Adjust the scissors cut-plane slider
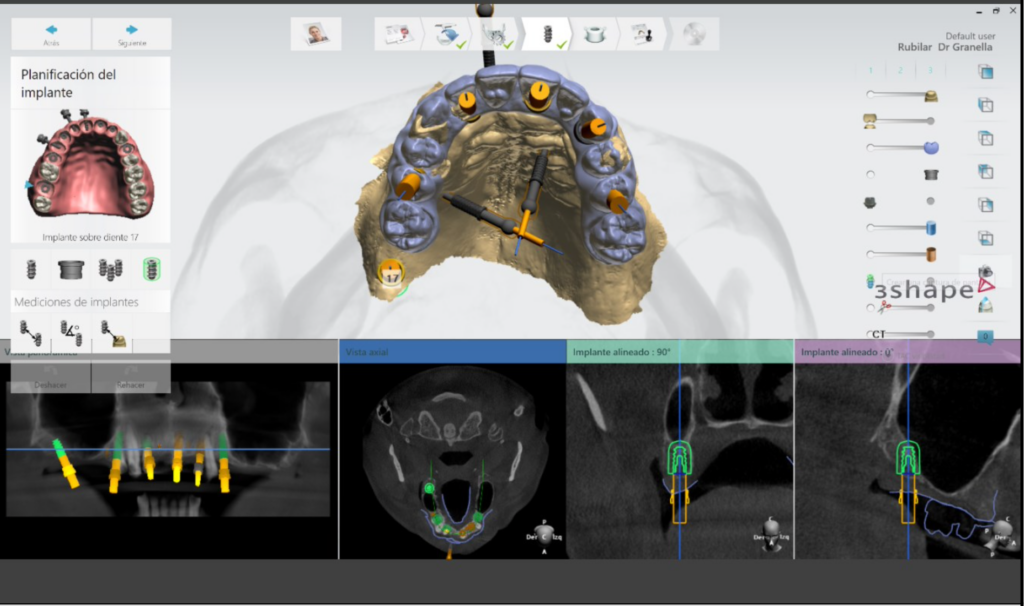 (x=901, y=307)
